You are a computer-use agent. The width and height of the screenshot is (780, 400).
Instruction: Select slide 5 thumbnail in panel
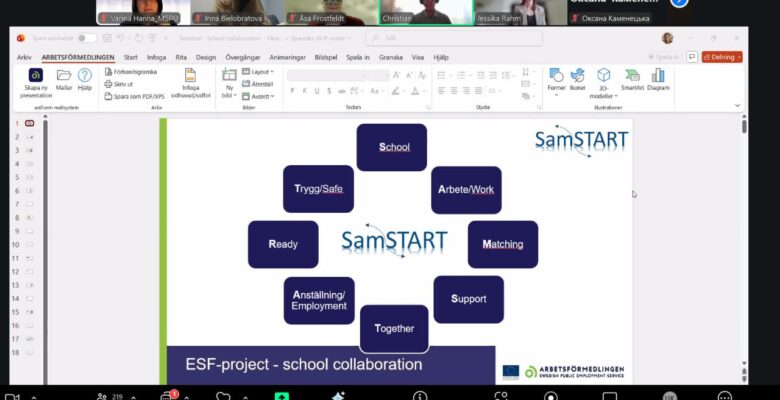30,176
